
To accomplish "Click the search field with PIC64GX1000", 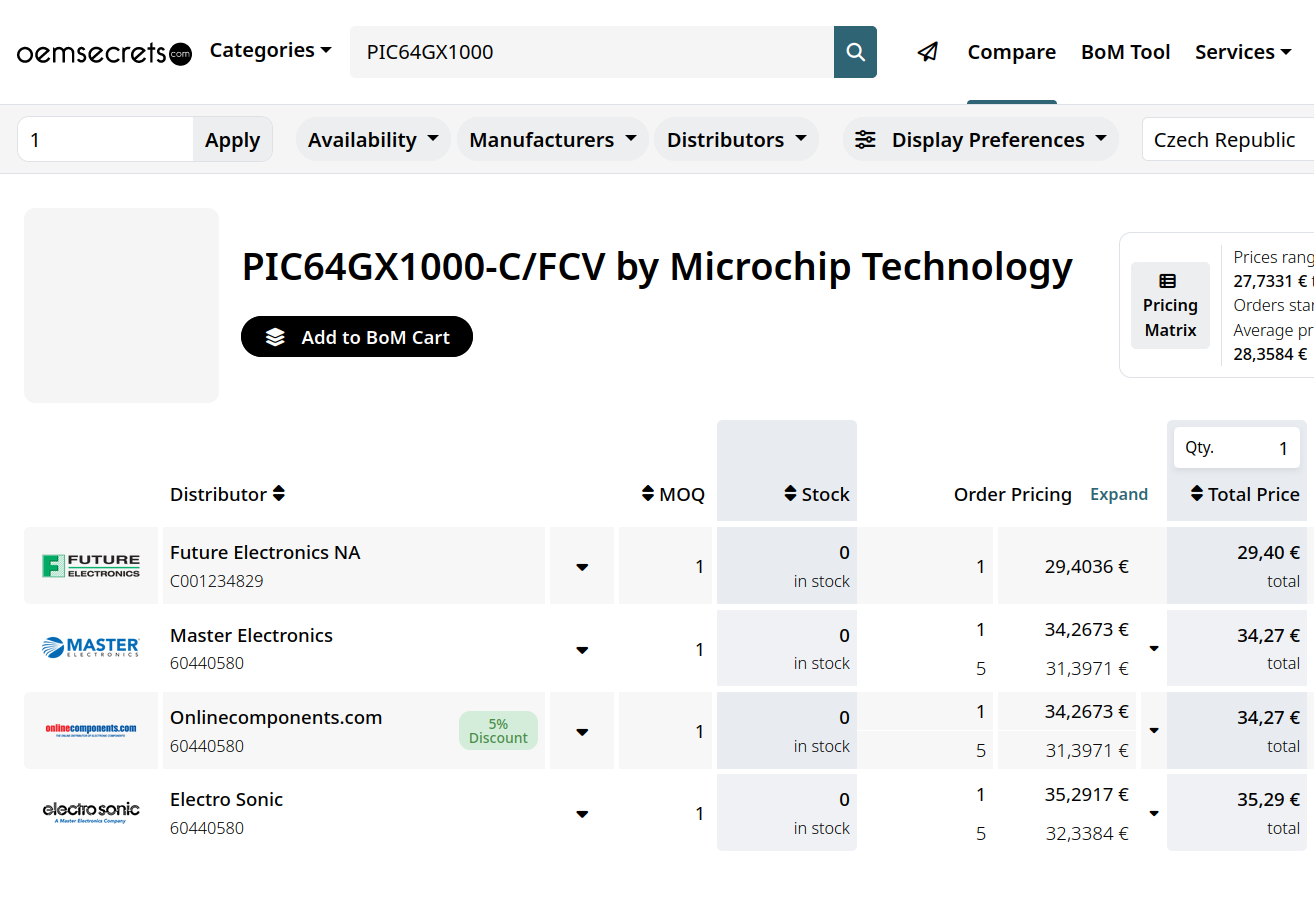I will click(592, 52).
